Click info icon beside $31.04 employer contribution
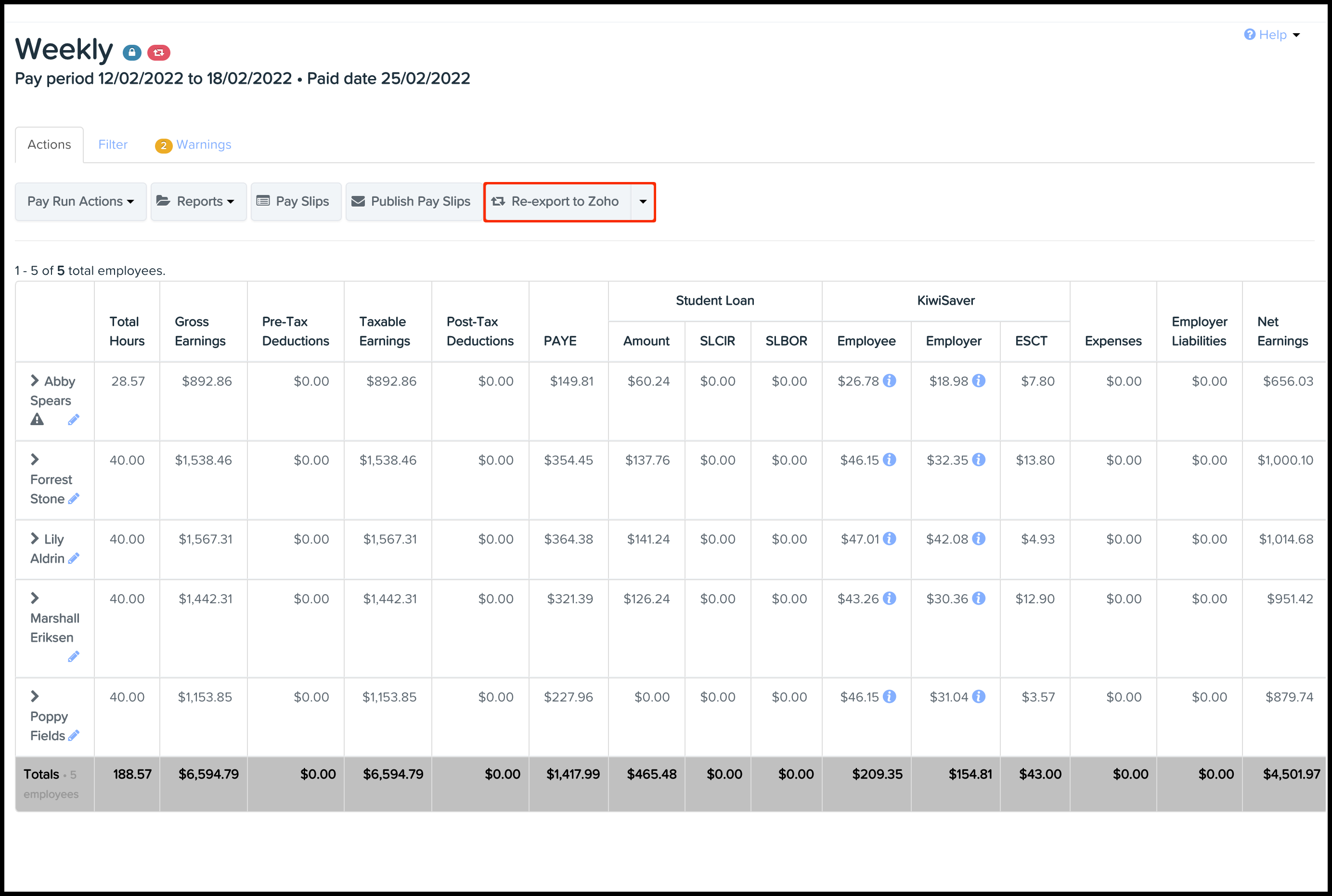The height and width of the screenshot is (896, 1332). (x=979, y=697)
